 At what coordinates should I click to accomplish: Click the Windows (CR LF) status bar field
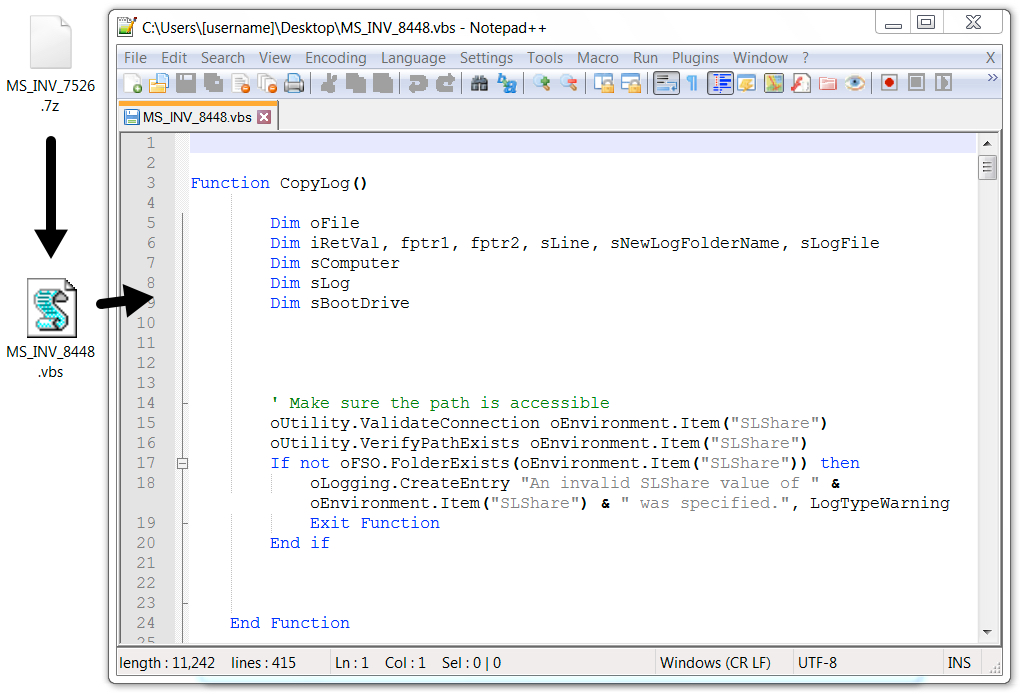[716, 663]
